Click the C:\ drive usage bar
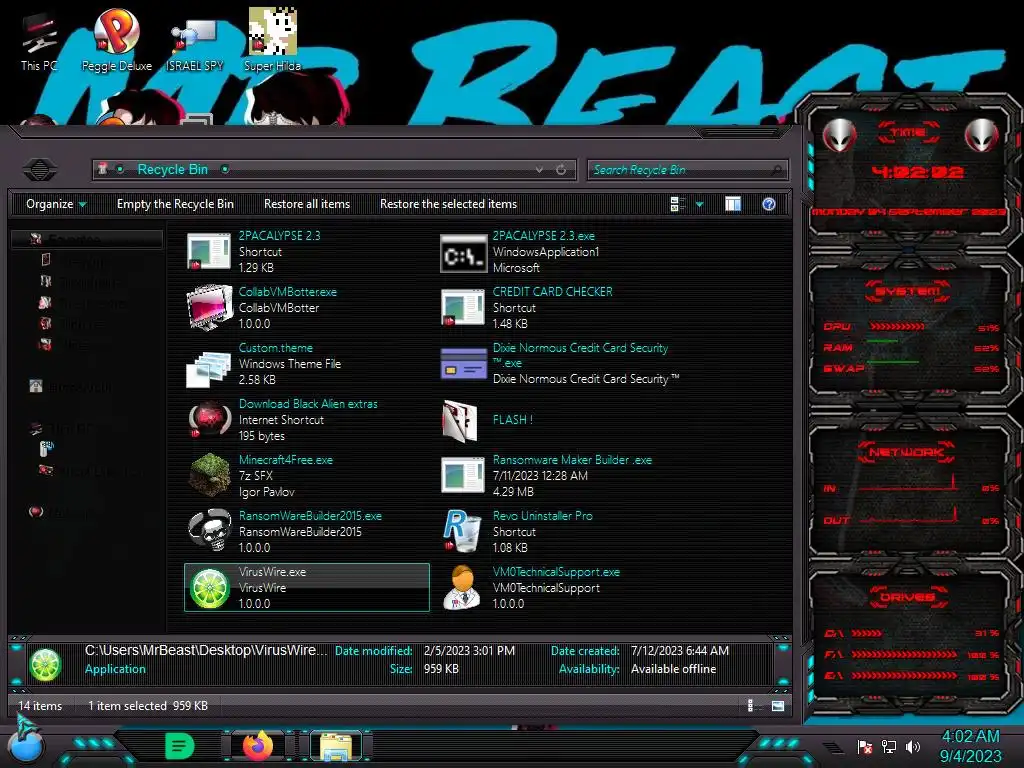1024x768 pixels. [867, 633]
